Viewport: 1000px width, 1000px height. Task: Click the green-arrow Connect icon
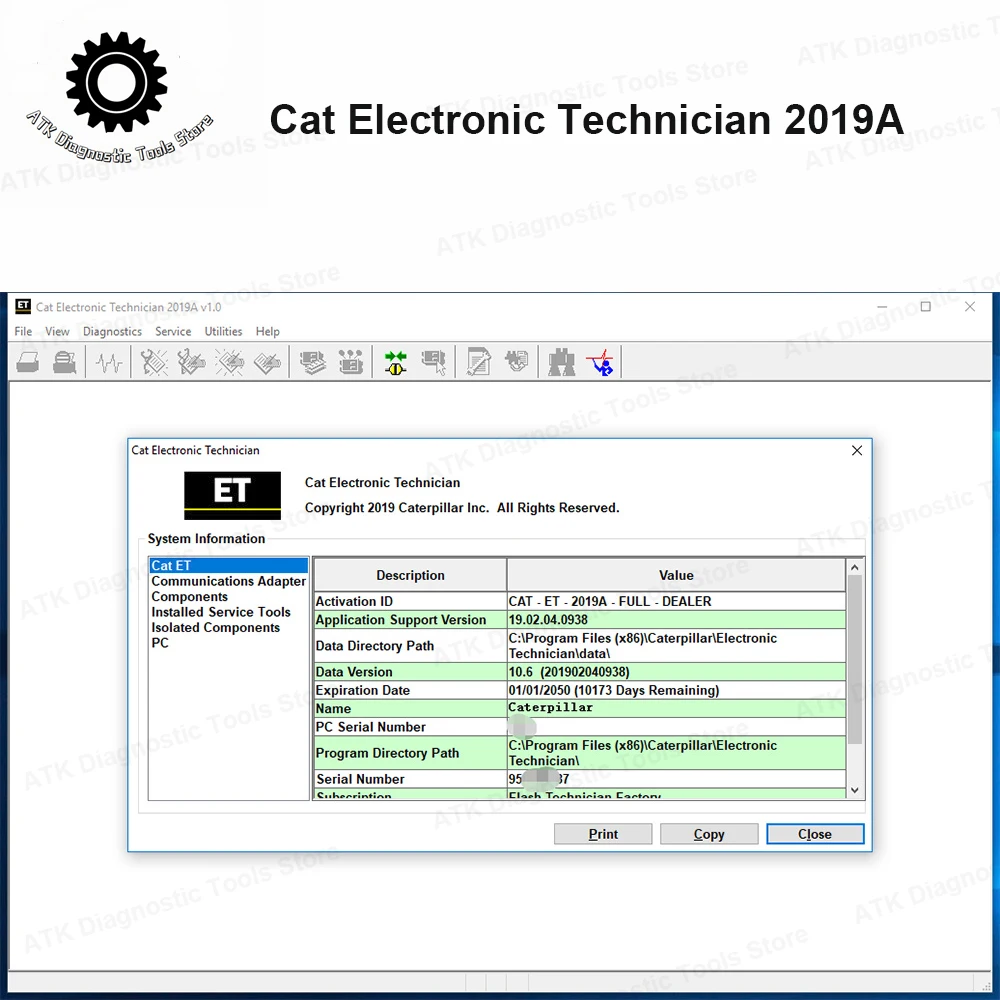395,362
